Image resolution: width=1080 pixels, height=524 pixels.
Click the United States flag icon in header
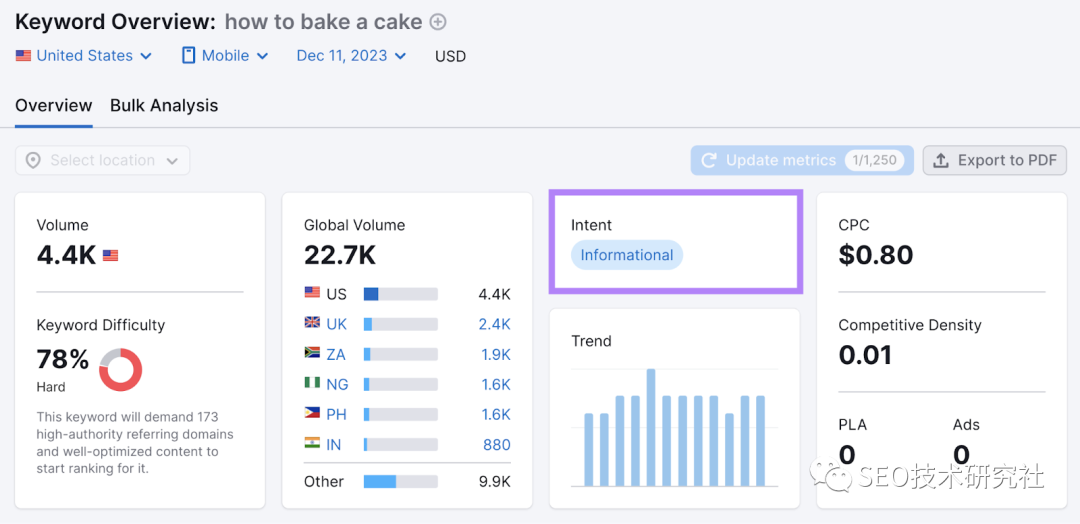23,56
